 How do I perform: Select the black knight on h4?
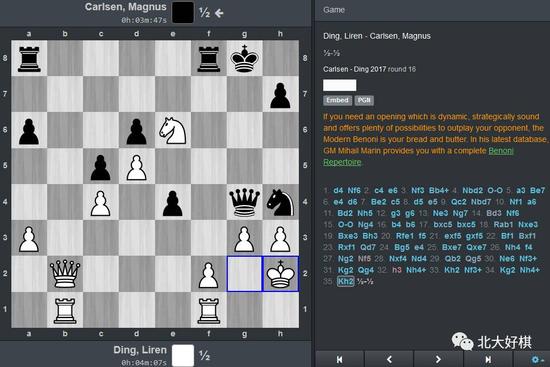(x=280, y=201)
